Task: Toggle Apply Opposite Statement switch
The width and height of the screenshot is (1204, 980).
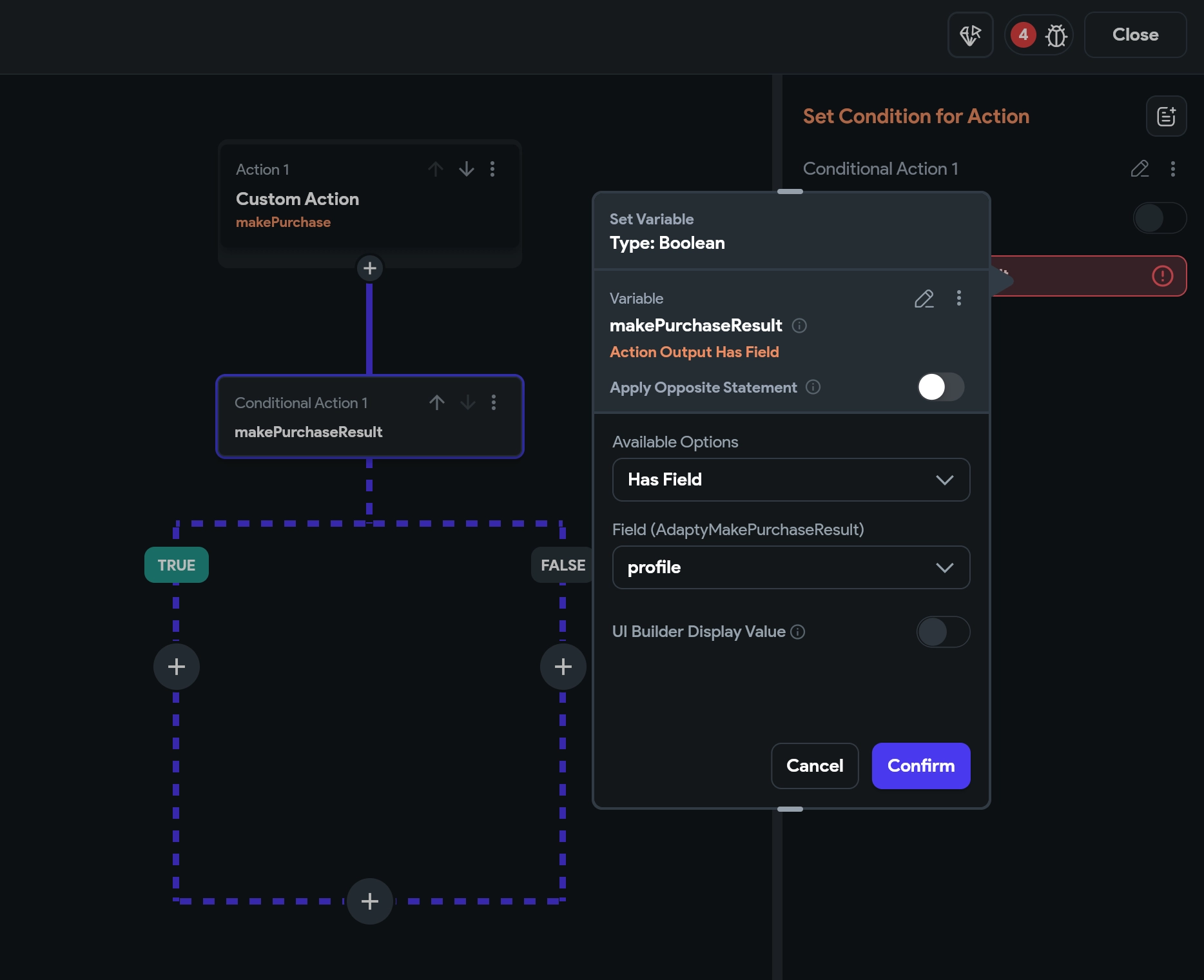Action: pos(940,387)
